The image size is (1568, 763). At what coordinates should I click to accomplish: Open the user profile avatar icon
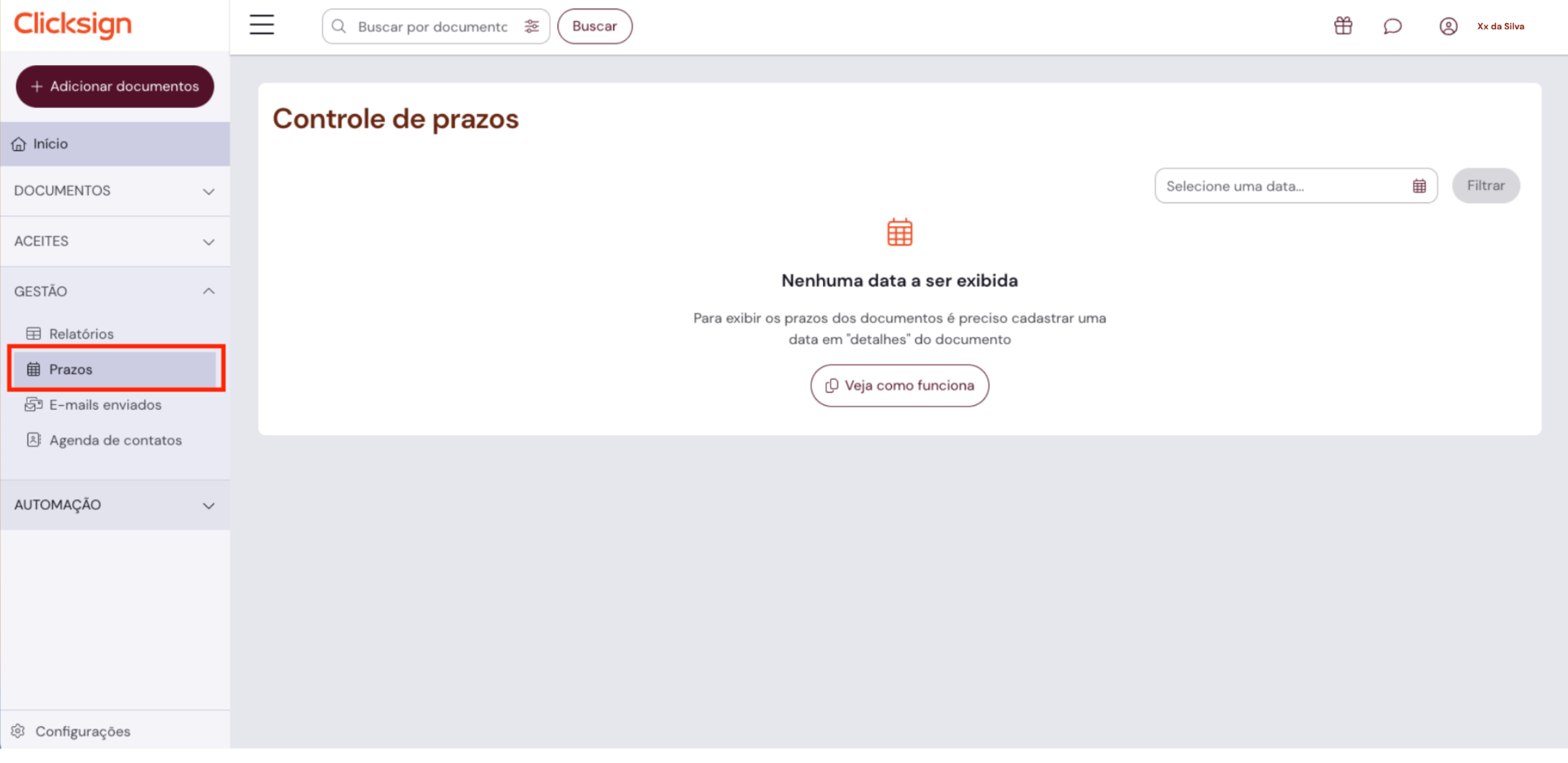point(1449,26)
